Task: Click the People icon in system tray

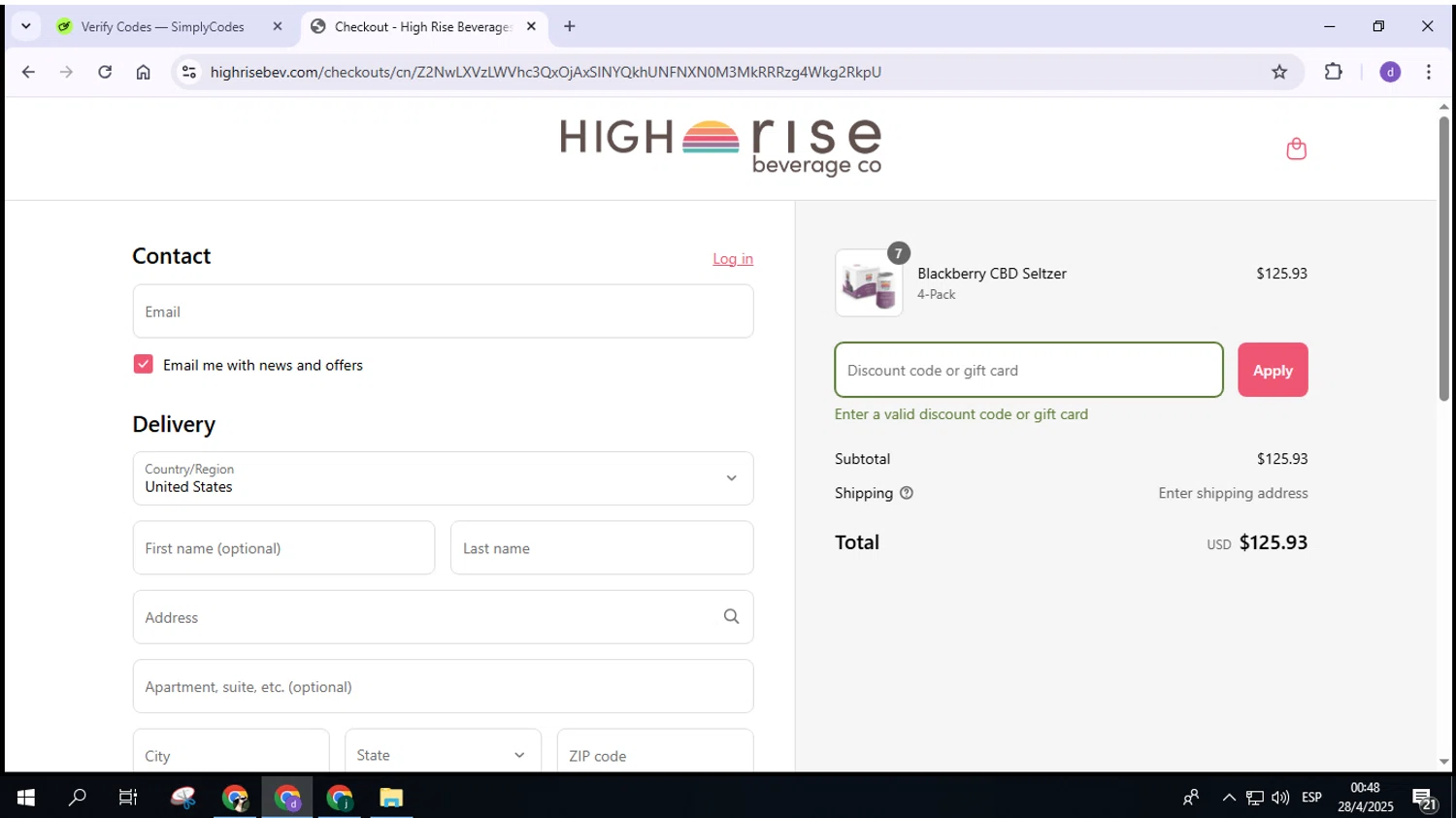Action: pos(1191,798)
